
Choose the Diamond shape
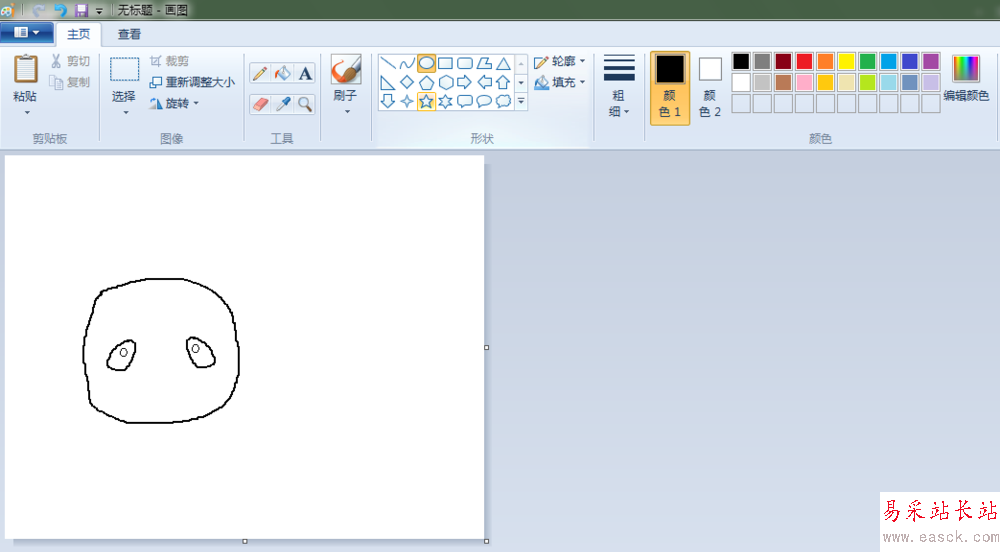pyautogui.click(x=407, y=82)
